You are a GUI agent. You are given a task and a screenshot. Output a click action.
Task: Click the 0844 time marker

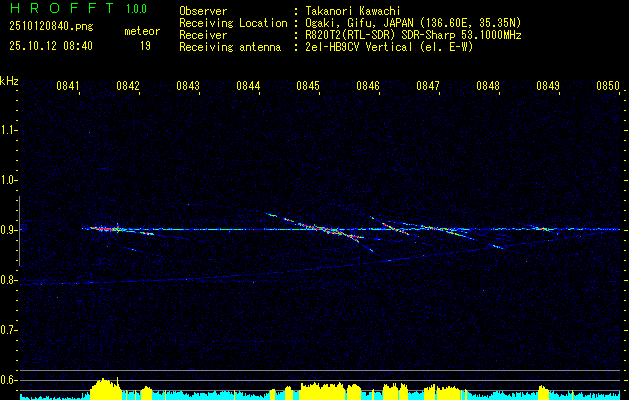point(248,86)
